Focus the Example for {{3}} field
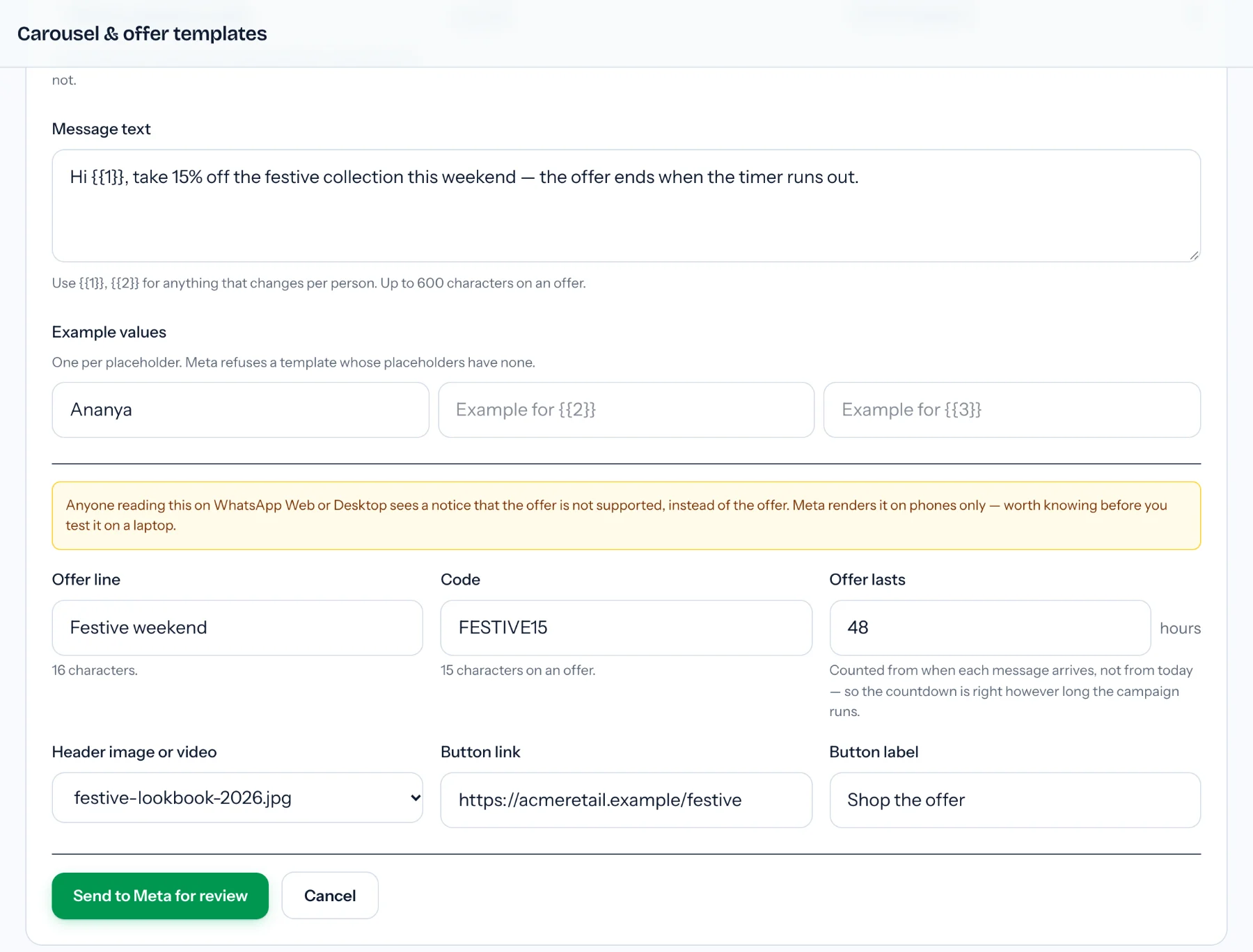The height and width of the screenshot is (952, 1253). (x=1012, y=410)
